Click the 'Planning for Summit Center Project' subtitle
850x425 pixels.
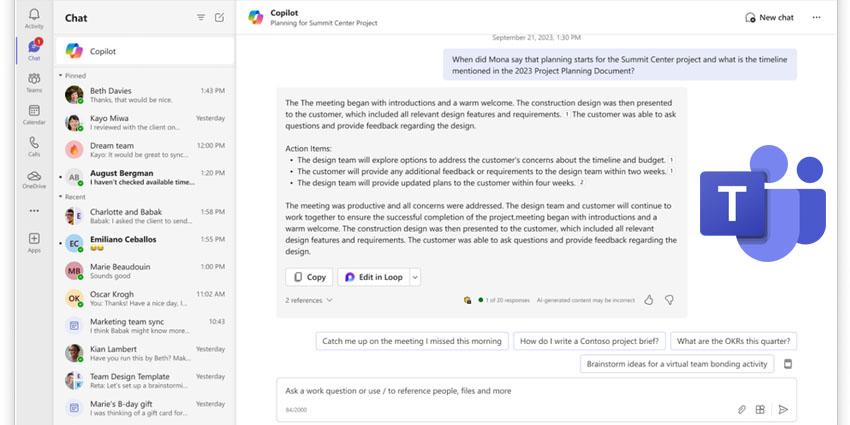324,23
